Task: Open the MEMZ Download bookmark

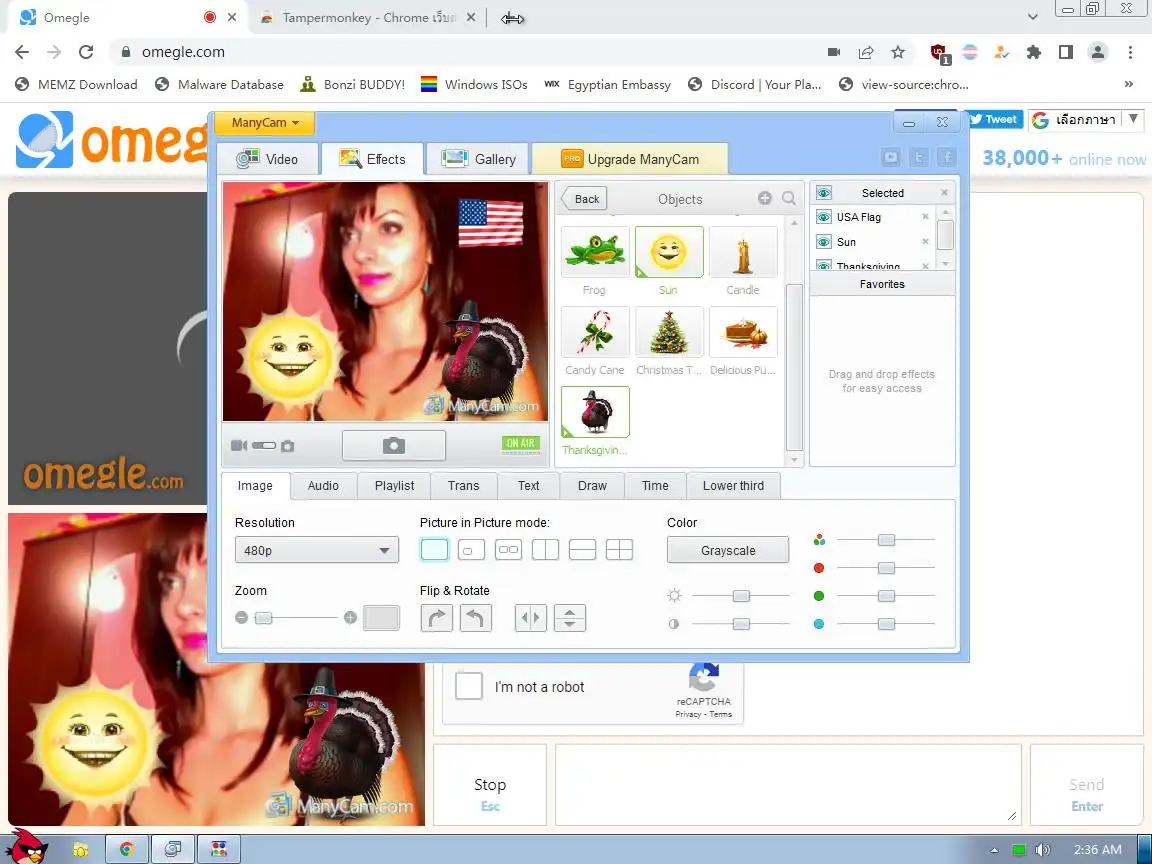Action: pyautogui.click(x=76, y=84)
